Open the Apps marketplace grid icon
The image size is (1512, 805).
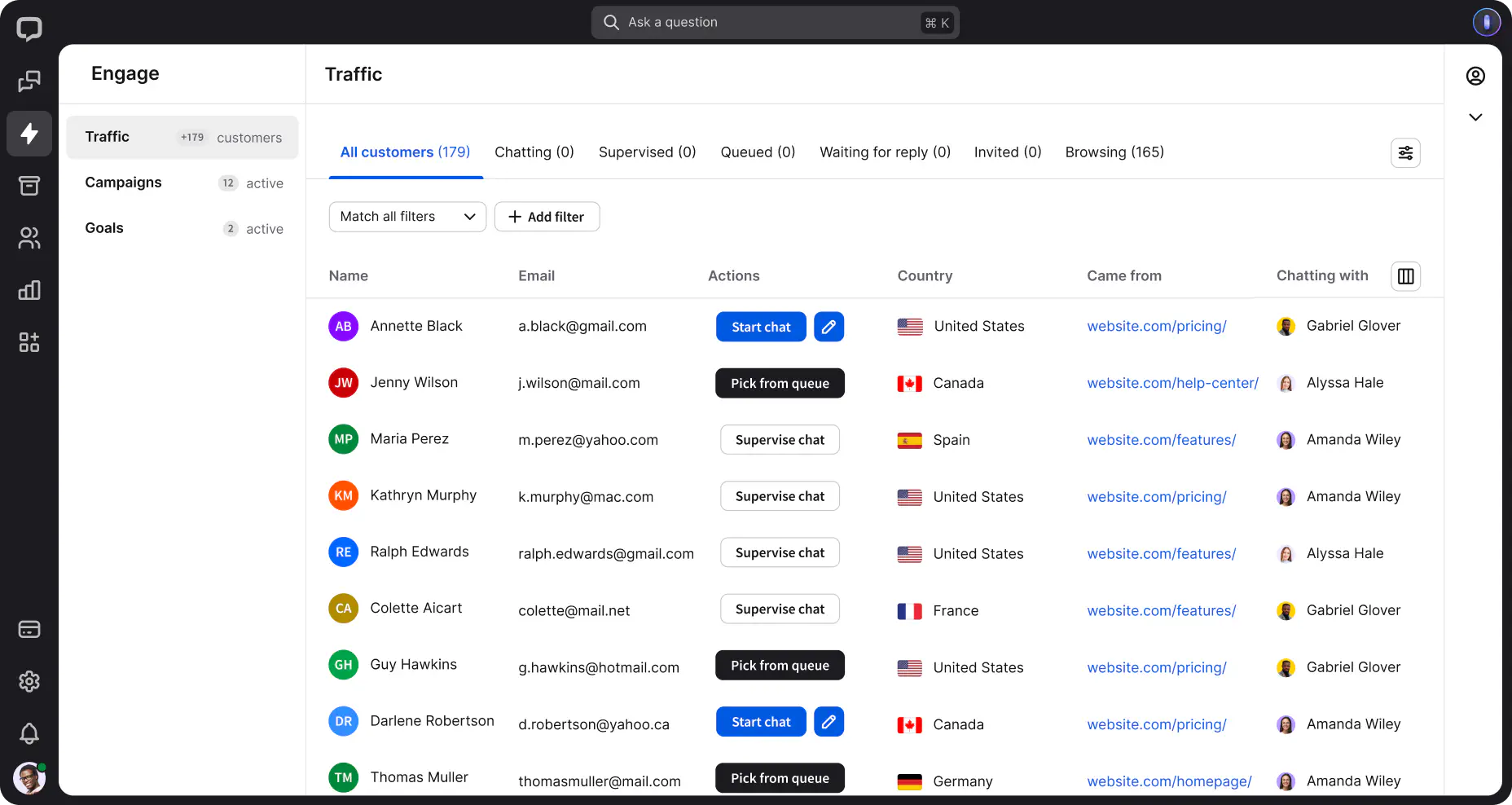(29, 342)
